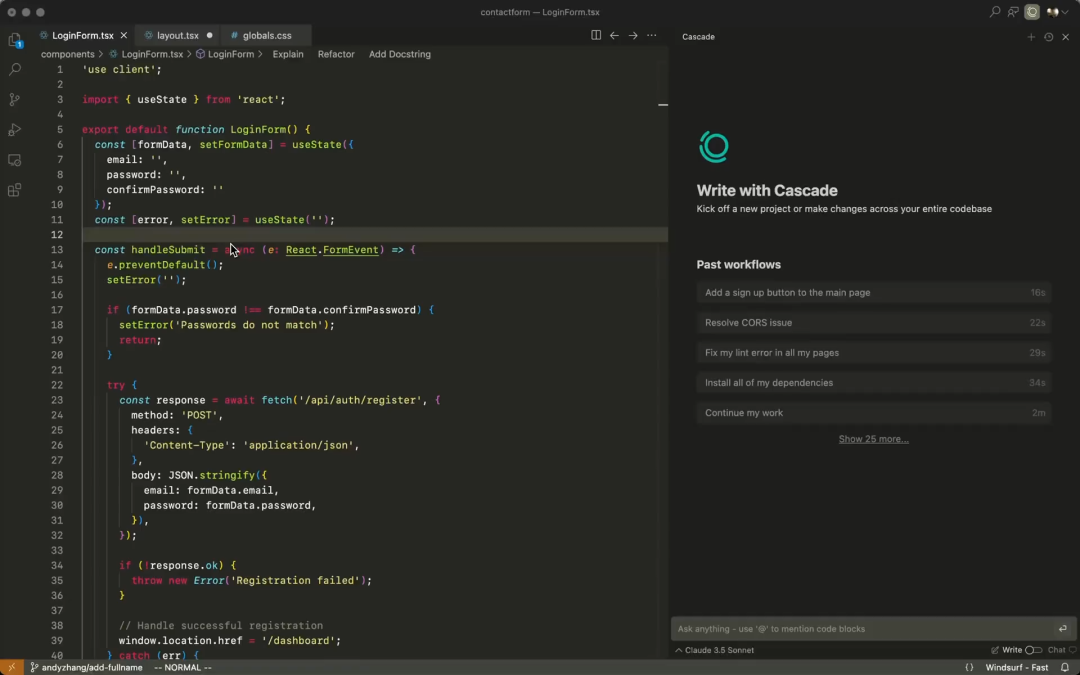Screen dimensions: 1080x675
Task: Open the feedback chat icon in the title bar
Action: pos(1012,12)
